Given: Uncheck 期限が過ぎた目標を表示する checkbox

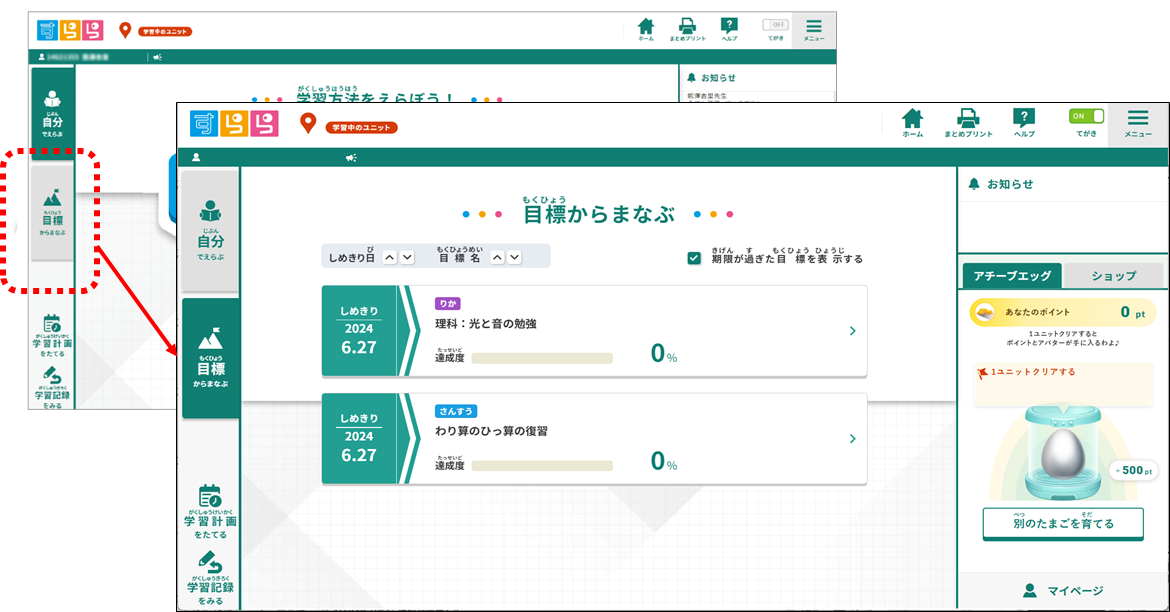Looking at the screenshot, I should pos(694,258).
